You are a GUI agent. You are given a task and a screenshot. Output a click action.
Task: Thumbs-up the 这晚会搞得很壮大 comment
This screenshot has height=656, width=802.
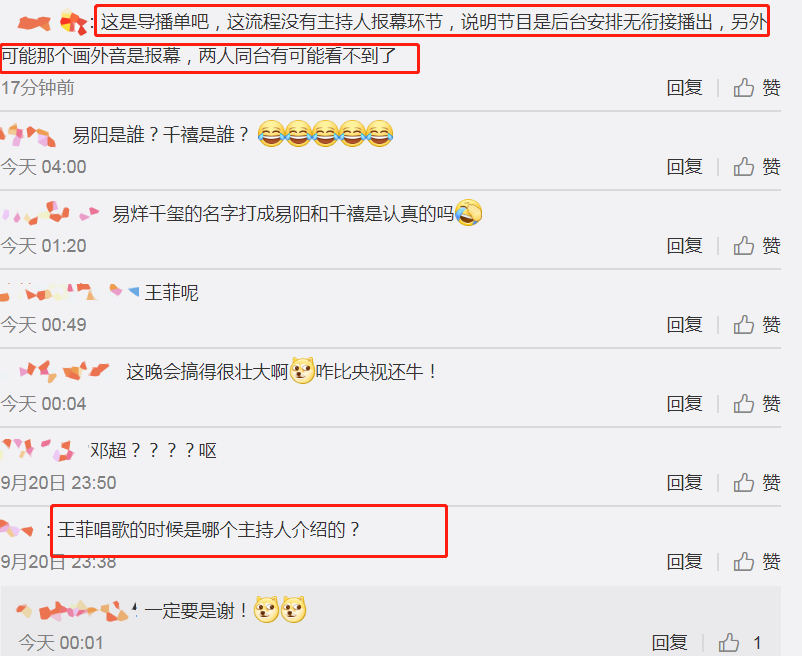[x=756, y=404]
